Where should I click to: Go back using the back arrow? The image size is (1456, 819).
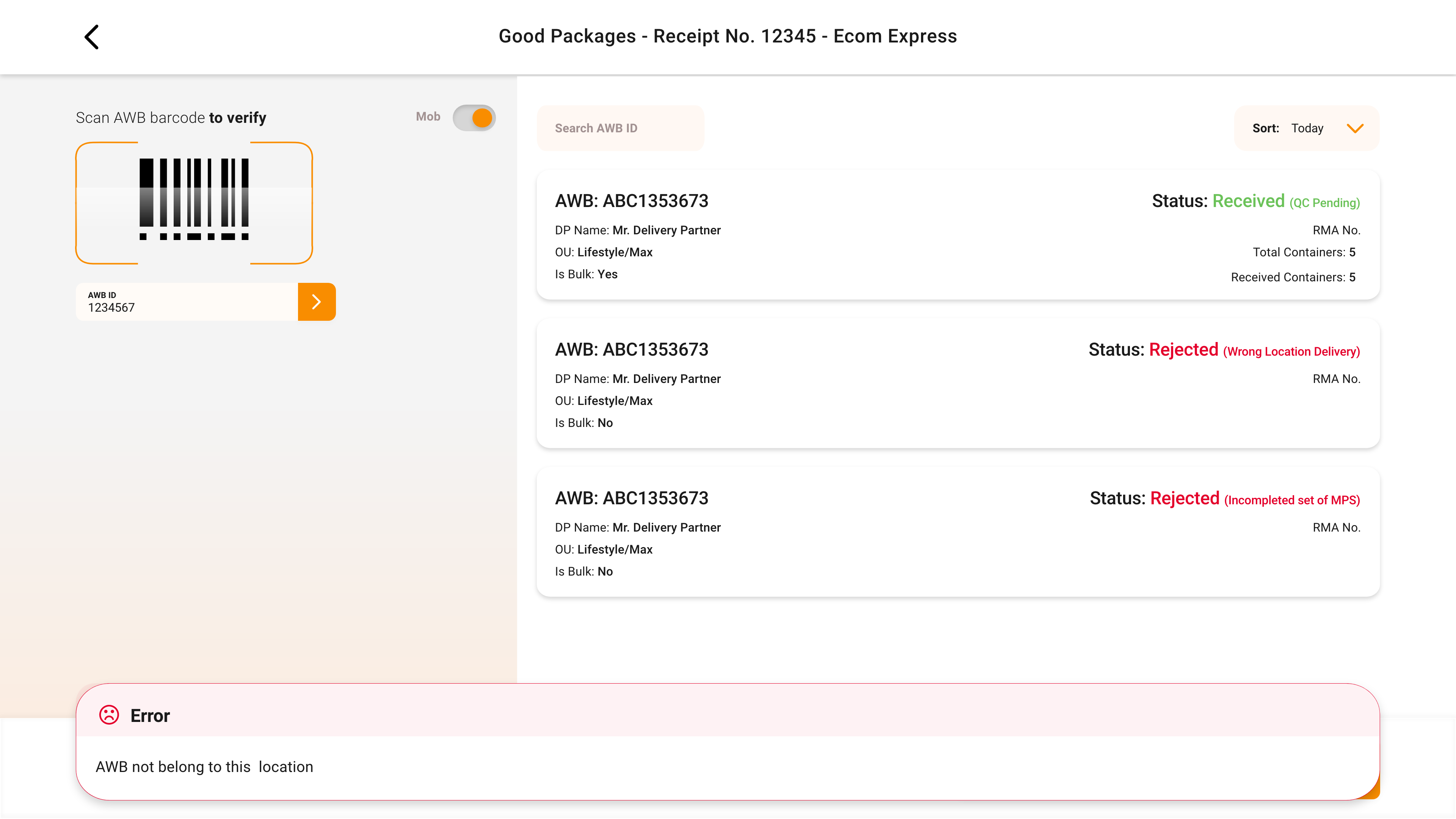91,37
